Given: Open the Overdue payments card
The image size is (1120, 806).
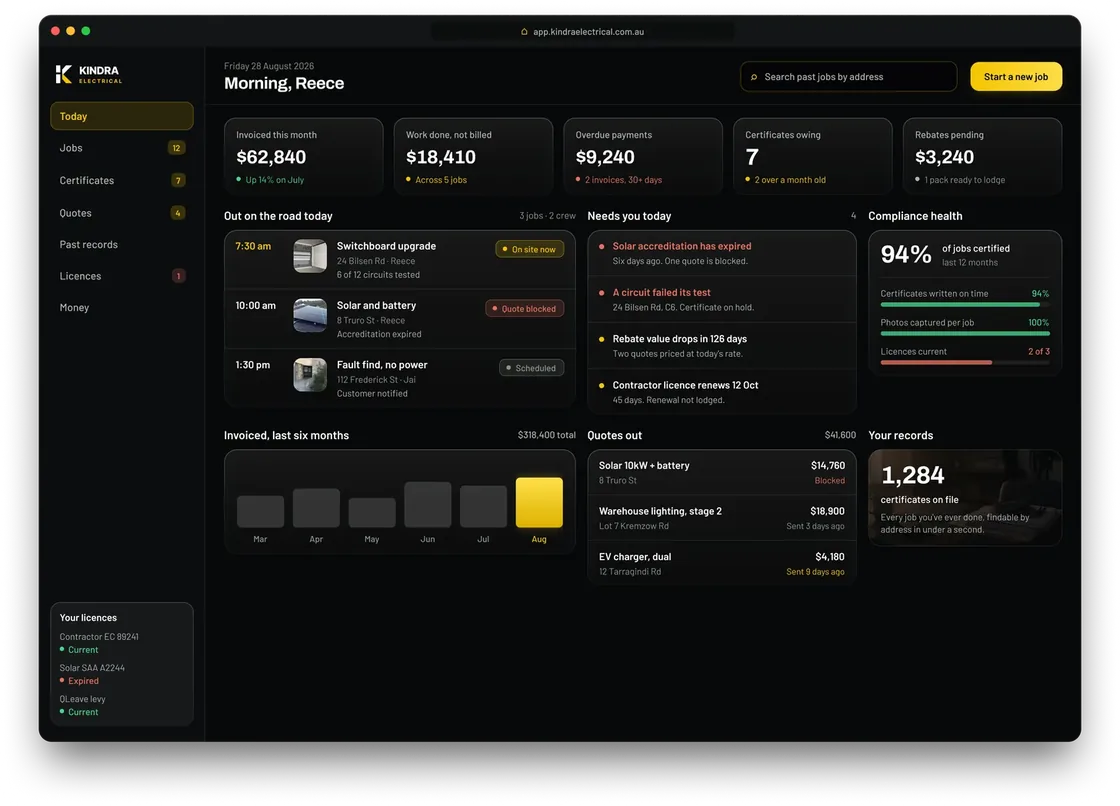Looking at the screenshot, I should (x=643, y=156).
